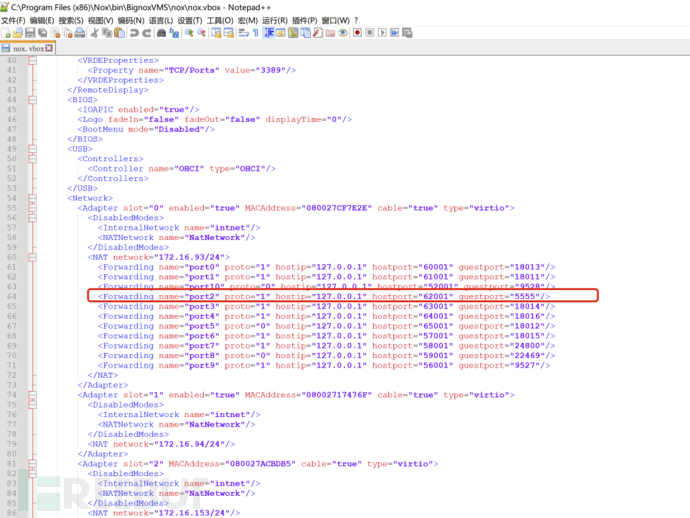
Task: Collapse the USB fold on line 49
Action: (x=33, y=149)
